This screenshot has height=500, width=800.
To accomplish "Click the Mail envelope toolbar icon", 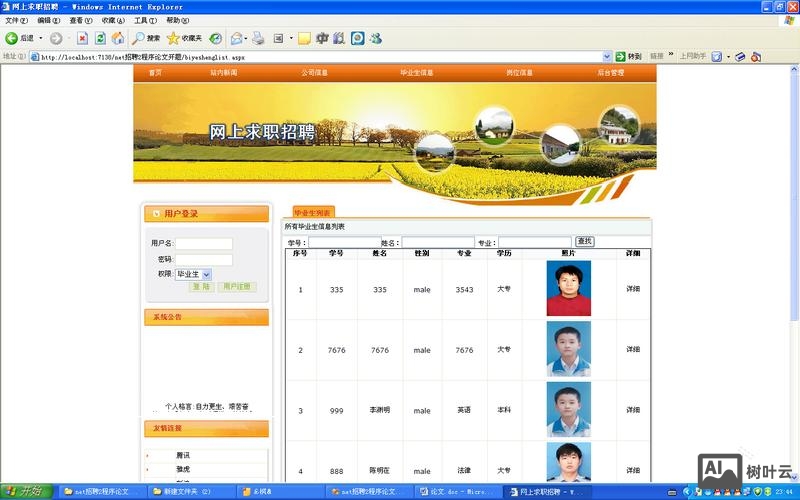I will pos(237,38).
